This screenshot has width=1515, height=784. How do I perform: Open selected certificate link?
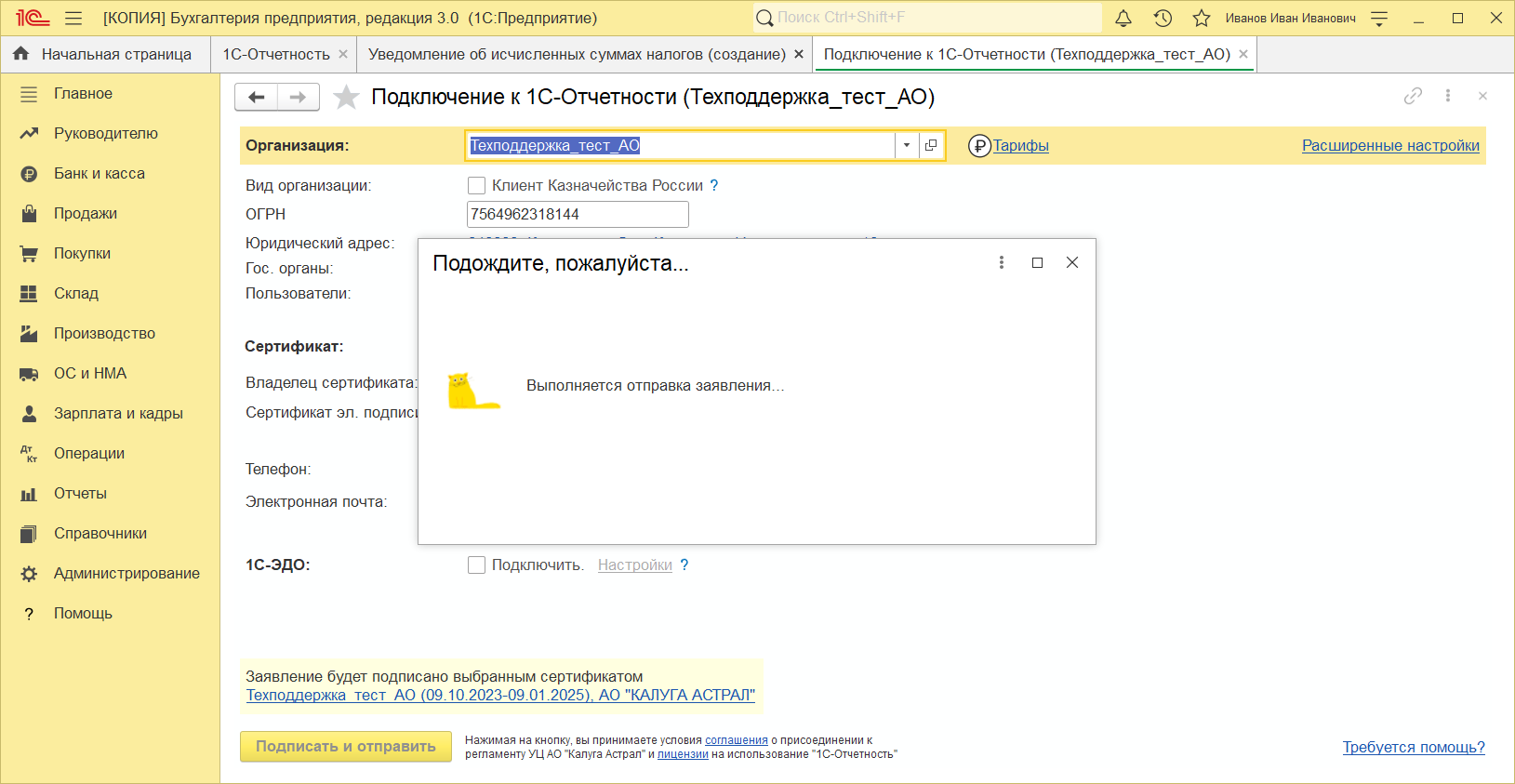(500, 696)
